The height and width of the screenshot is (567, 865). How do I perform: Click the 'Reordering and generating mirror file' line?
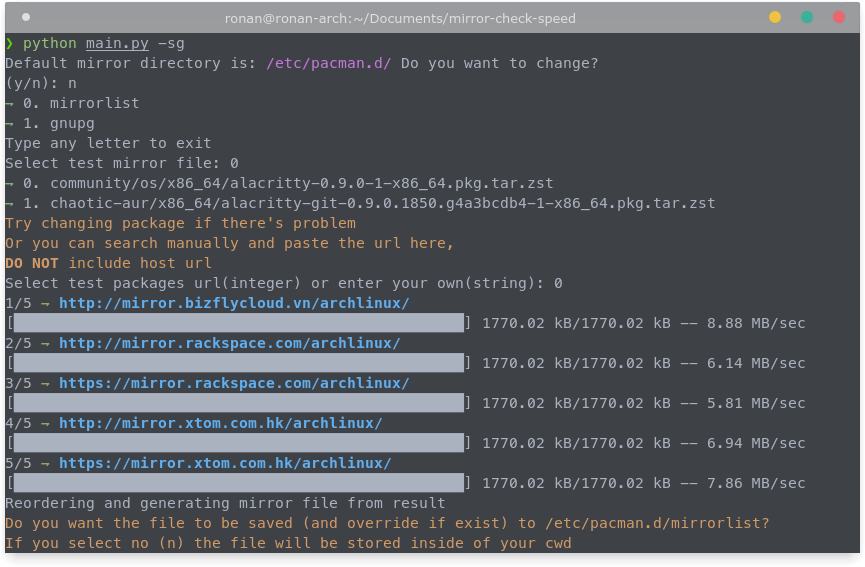(225, 503)
